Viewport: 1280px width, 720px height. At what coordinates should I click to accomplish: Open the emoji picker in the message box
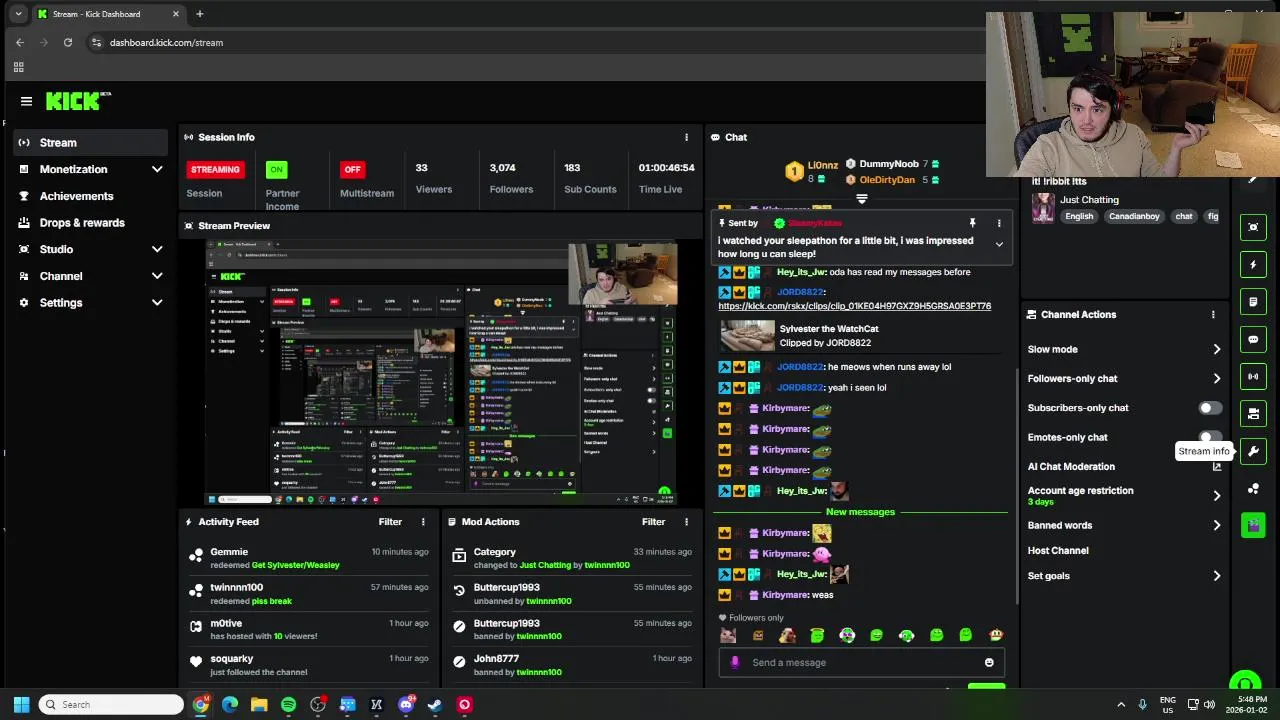tap(989, 662)
